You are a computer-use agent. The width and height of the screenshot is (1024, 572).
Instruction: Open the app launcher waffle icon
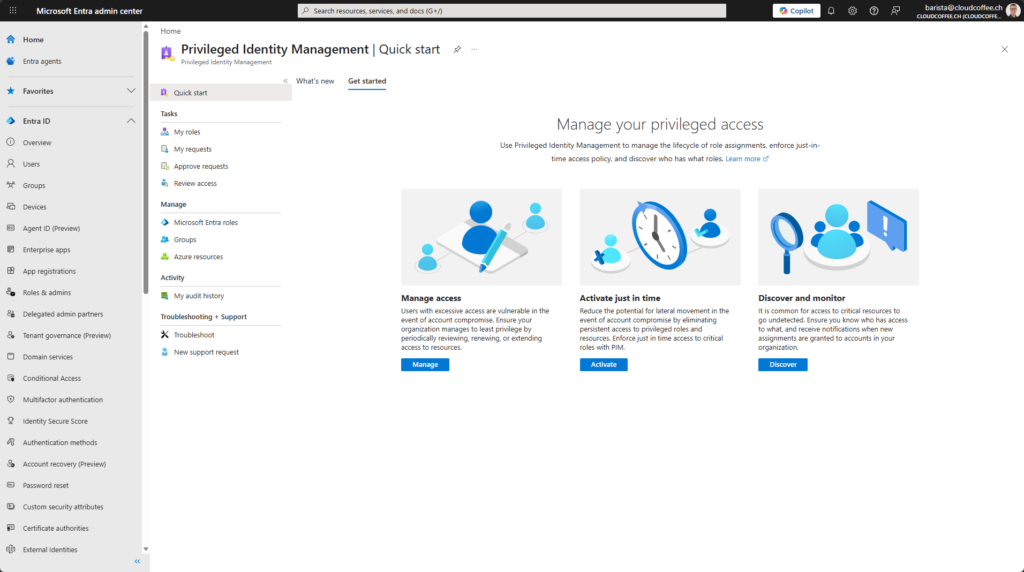point(12,10)
